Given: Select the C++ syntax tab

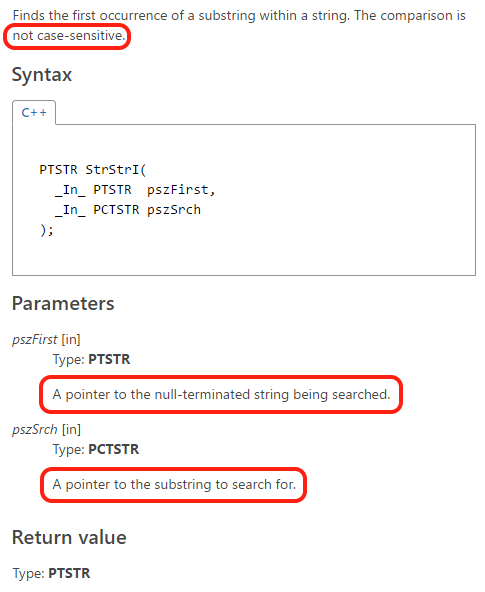Looking at the screenshot, I should pos(34,113).
